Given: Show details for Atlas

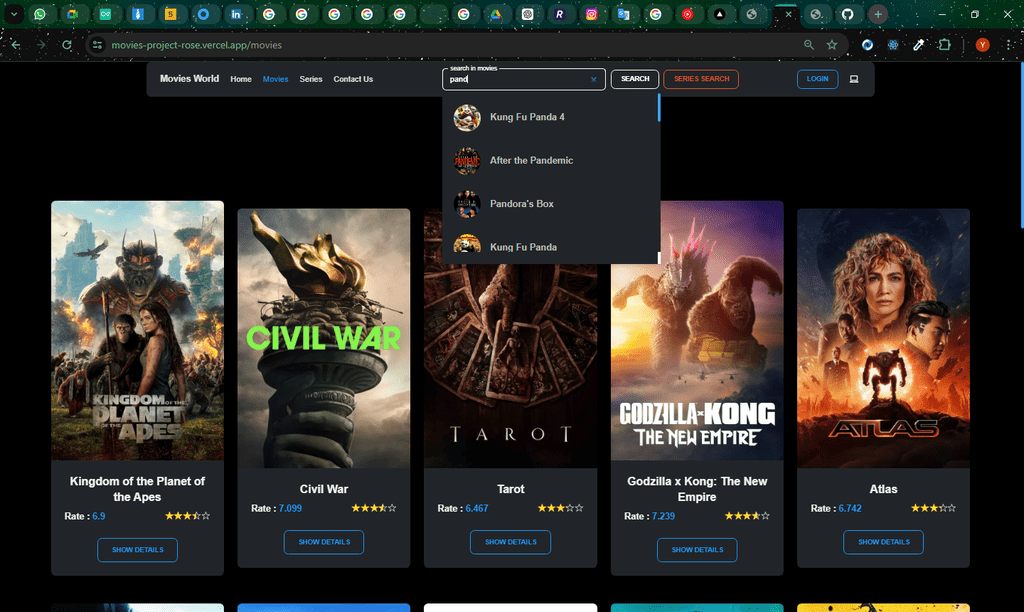Looking at the screenshot, I should pos(884,542).
